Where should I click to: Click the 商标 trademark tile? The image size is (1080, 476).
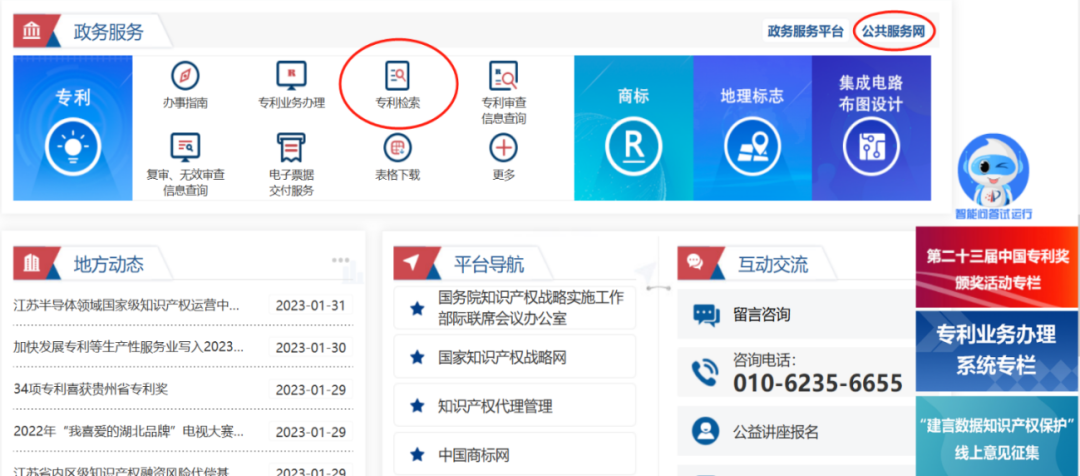coord(633,128)
